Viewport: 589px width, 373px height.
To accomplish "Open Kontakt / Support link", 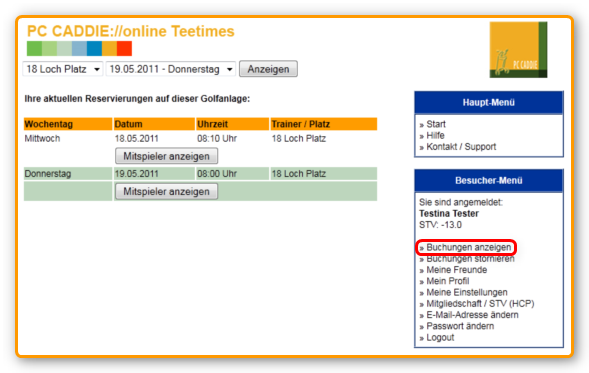I will (461, 147).
